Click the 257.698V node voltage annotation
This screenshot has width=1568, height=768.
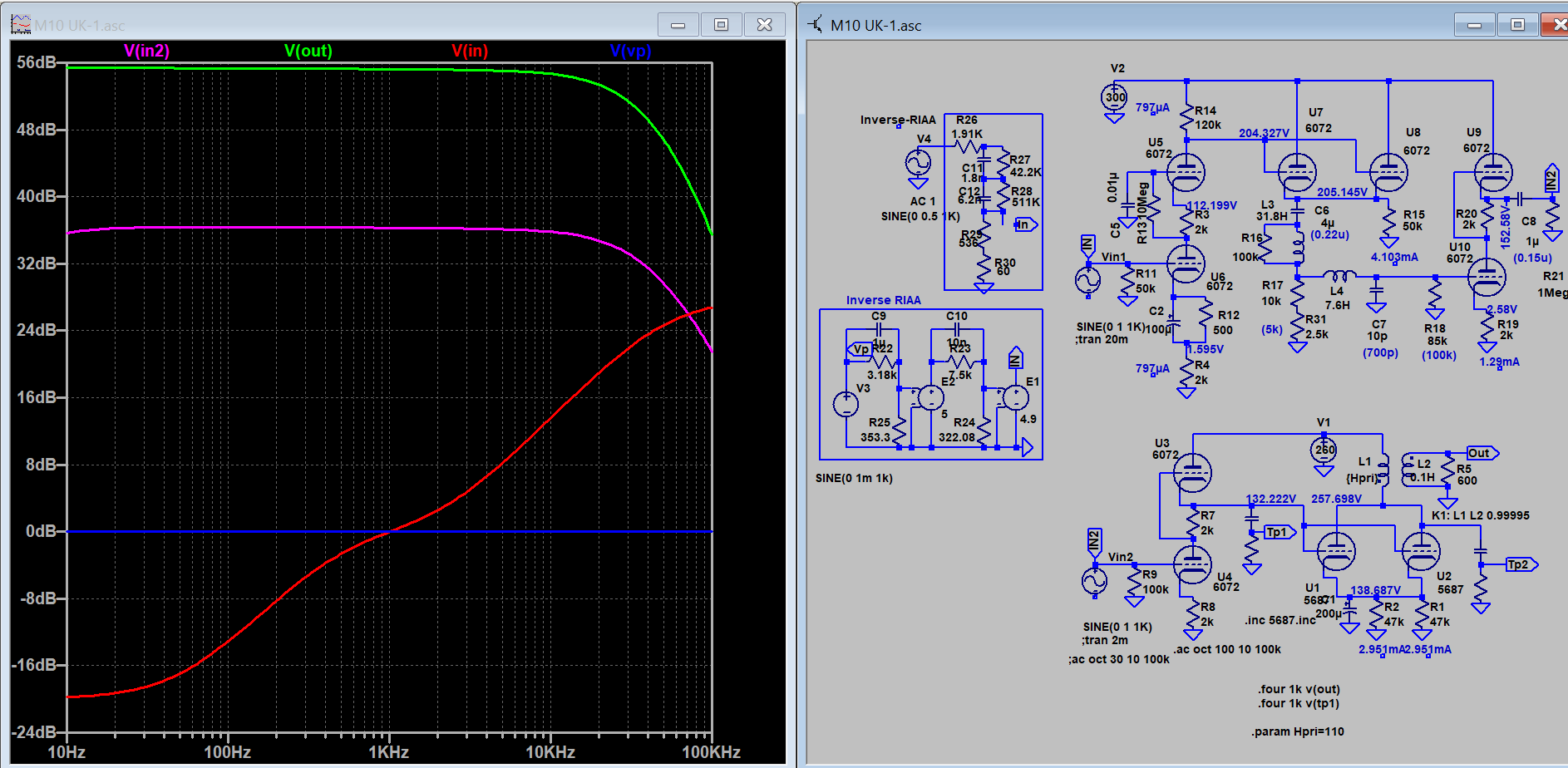[1336, 499]
